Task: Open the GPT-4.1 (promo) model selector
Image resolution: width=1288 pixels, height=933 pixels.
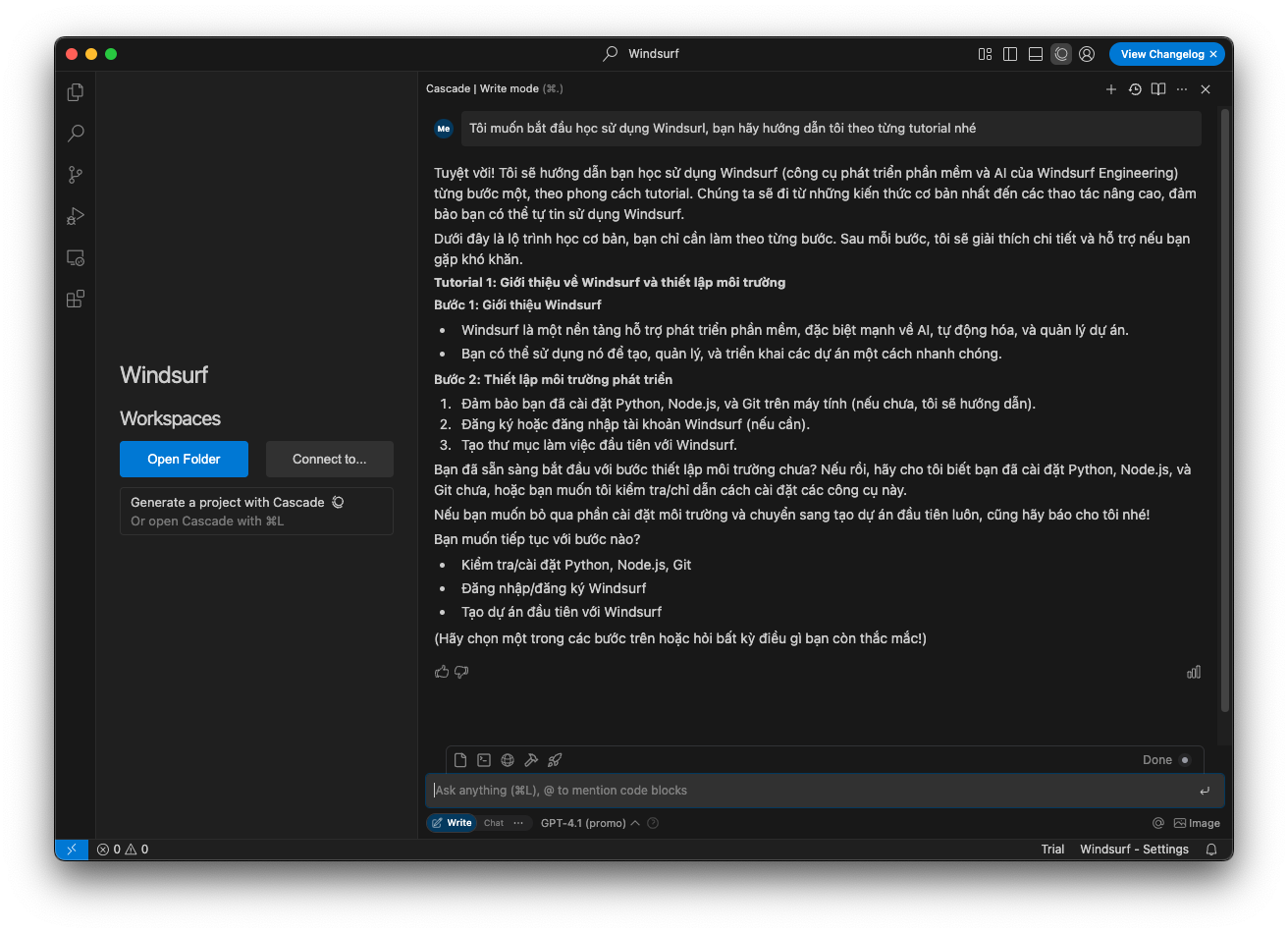Action: pos(590,823)
